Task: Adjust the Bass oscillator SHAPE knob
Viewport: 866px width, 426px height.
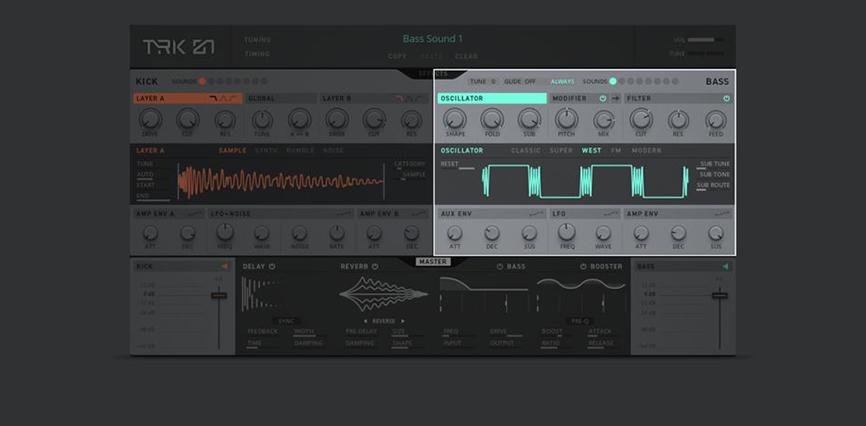Action: click(455, 119)
